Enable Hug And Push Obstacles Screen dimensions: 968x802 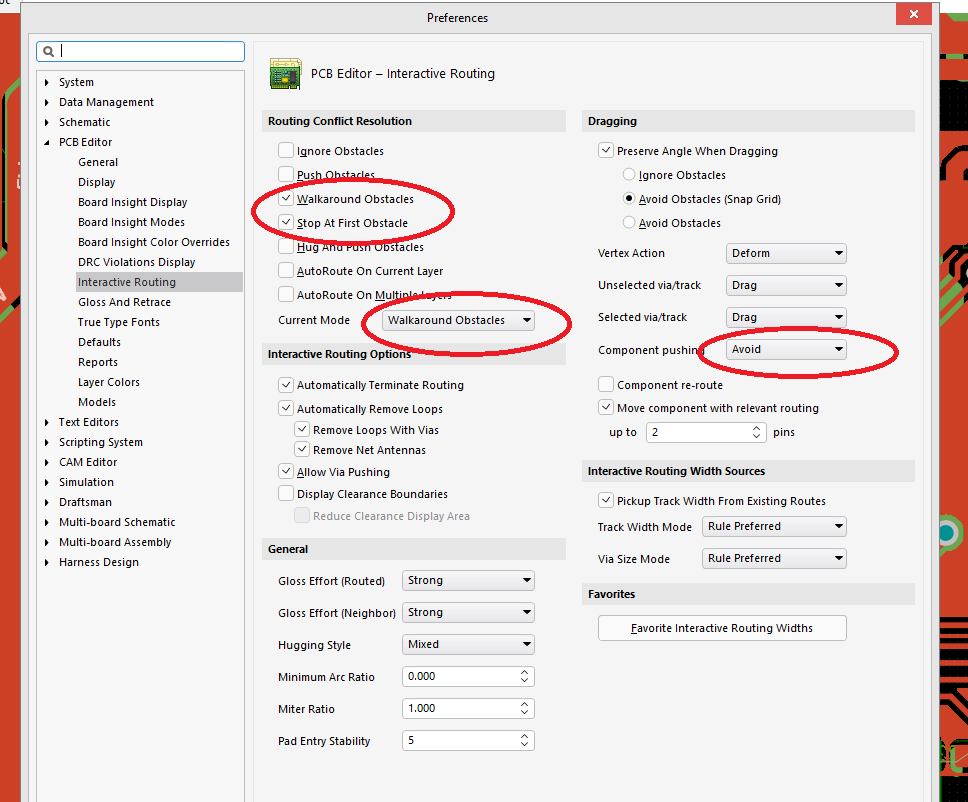286,246
